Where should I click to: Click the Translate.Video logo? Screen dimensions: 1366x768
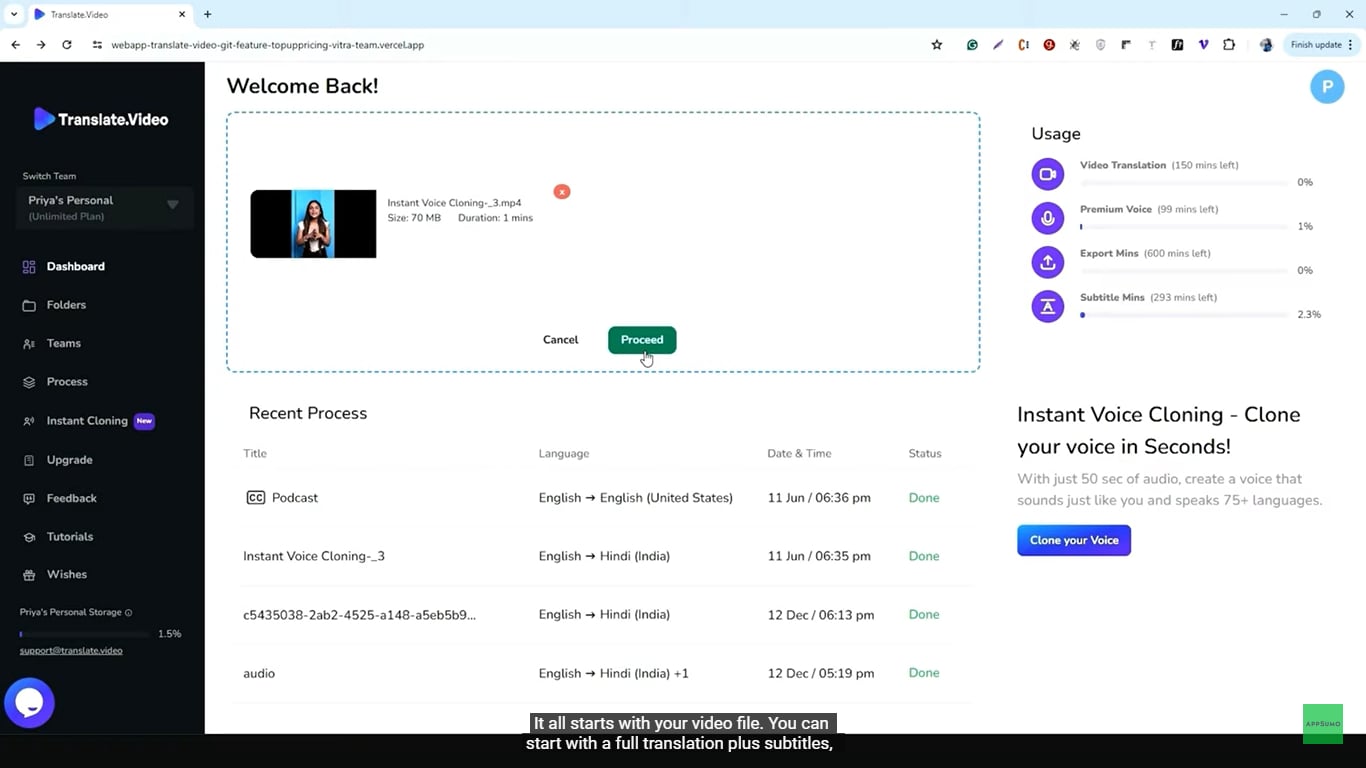[x=101, y=119]
